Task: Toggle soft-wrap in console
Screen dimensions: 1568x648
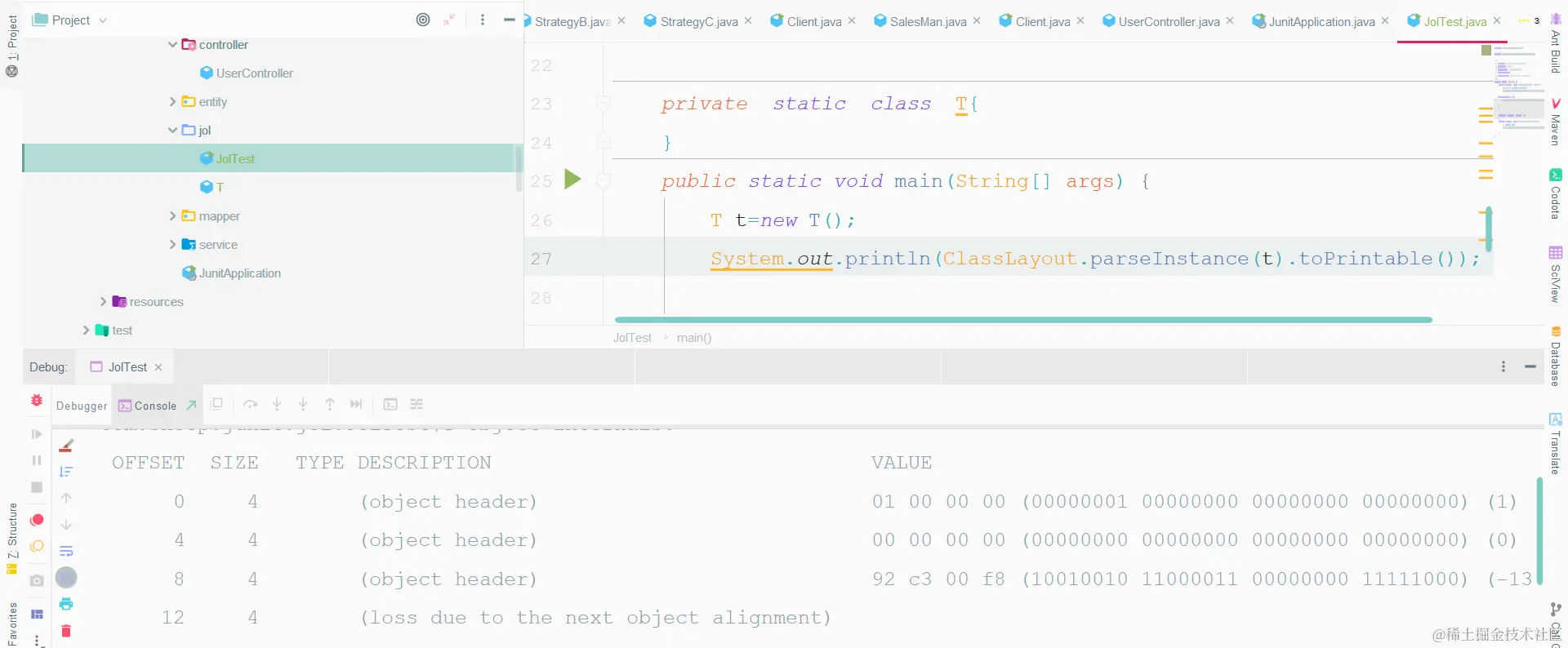Action: pos(66,551)
